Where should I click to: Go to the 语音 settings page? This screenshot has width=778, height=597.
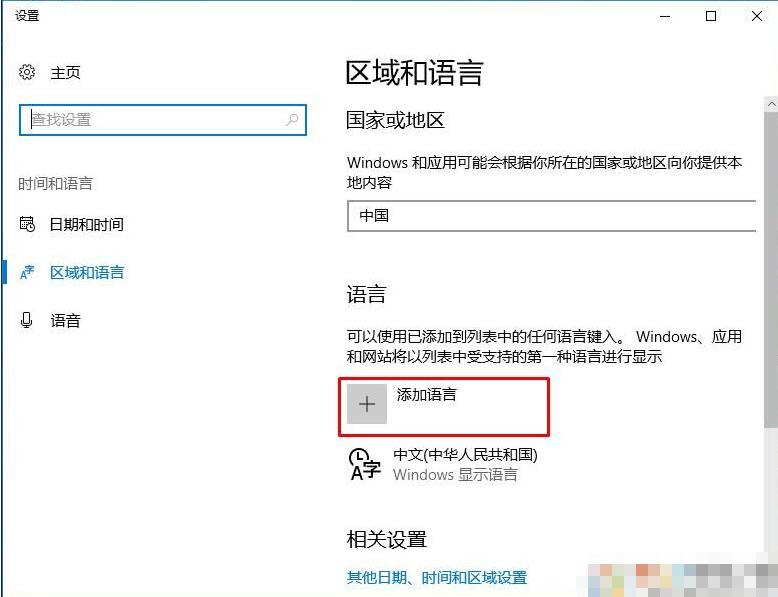[x=66, y=320]
